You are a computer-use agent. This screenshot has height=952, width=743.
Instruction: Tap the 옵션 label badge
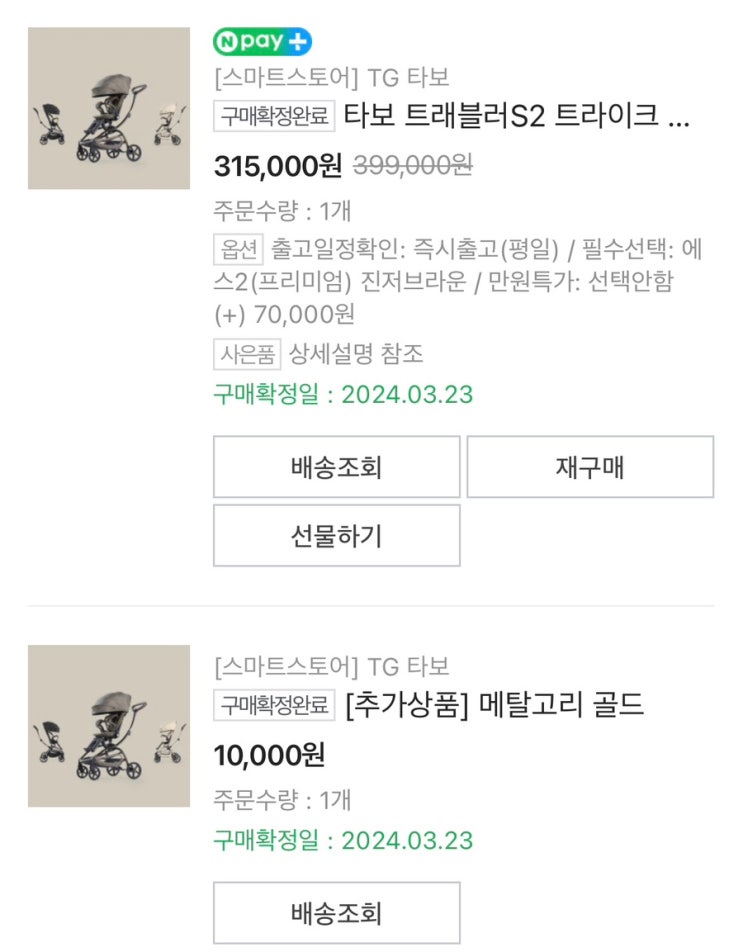tap(237, 248)
